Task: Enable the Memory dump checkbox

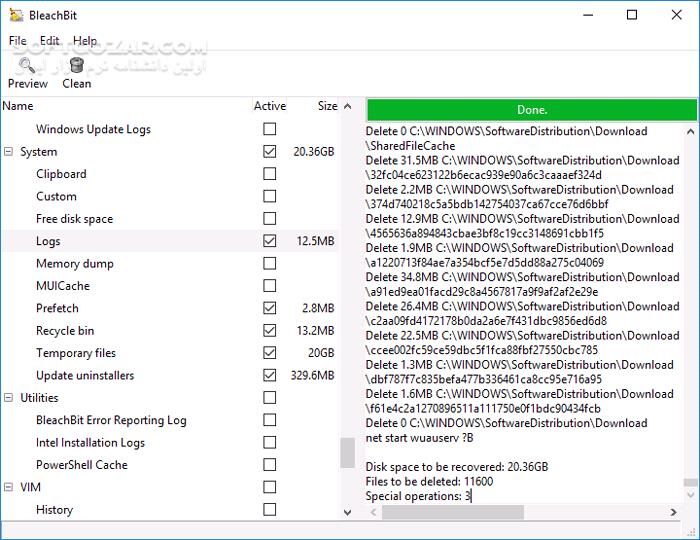Action: tap(270, 263)
